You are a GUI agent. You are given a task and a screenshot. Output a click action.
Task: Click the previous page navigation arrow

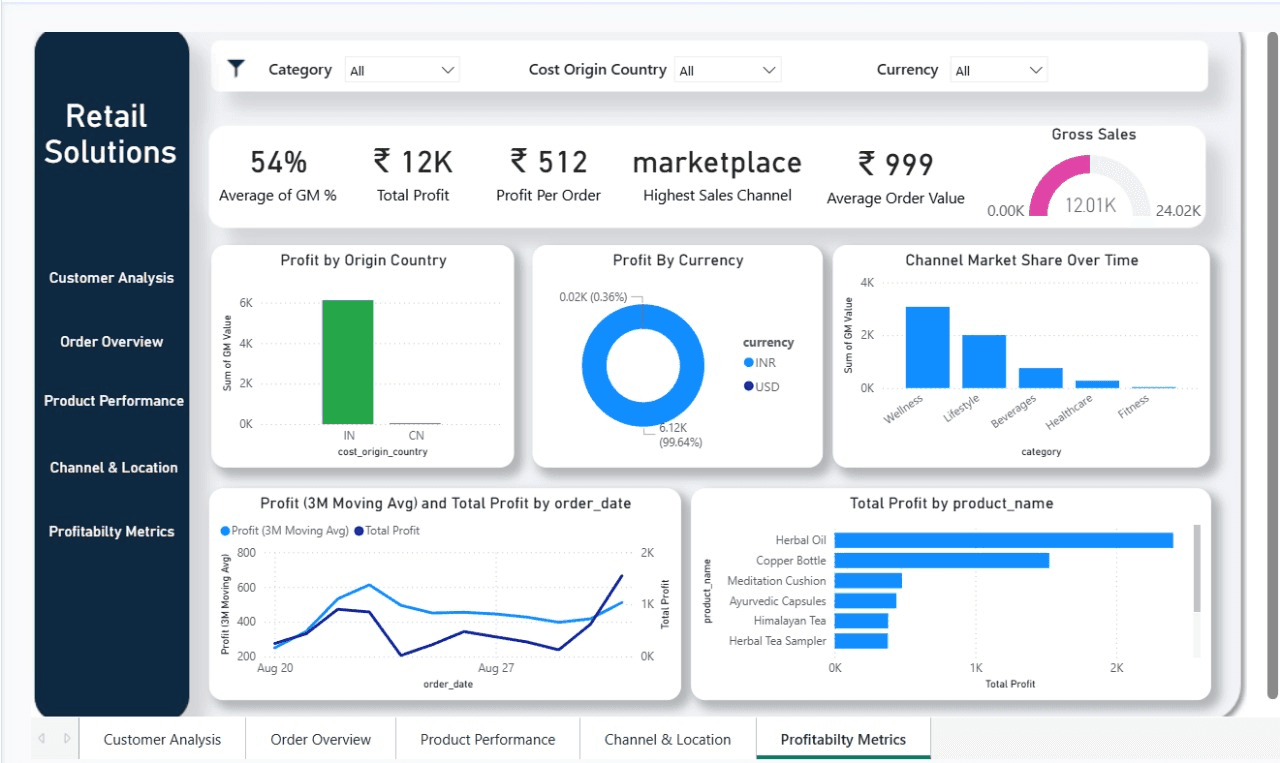(44, 738)
